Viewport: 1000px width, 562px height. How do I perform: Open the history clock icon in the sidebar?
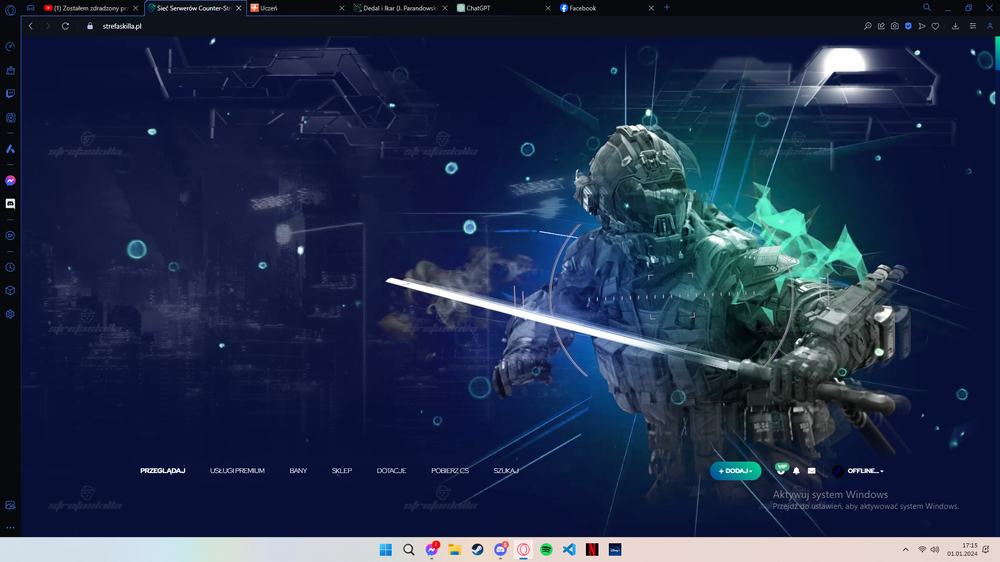(x=10, y=267)
